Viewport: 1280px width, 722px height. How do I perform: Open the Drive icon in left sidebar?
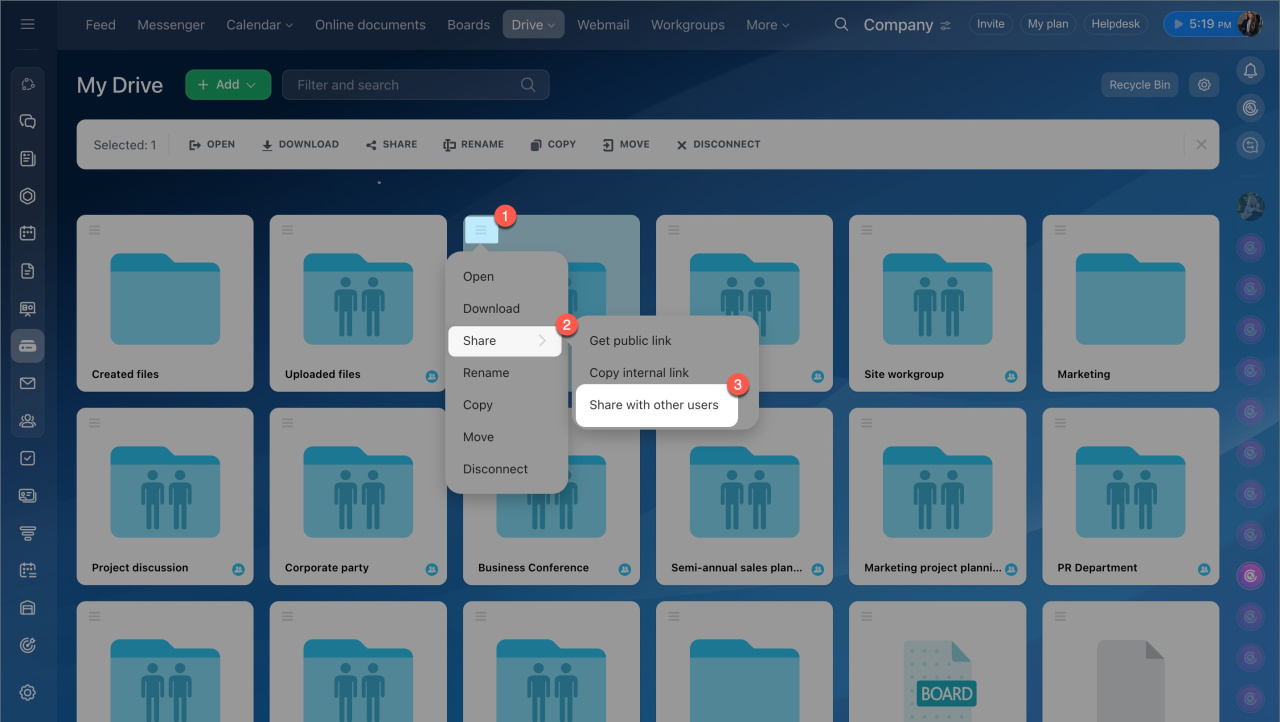click(28, 346)
